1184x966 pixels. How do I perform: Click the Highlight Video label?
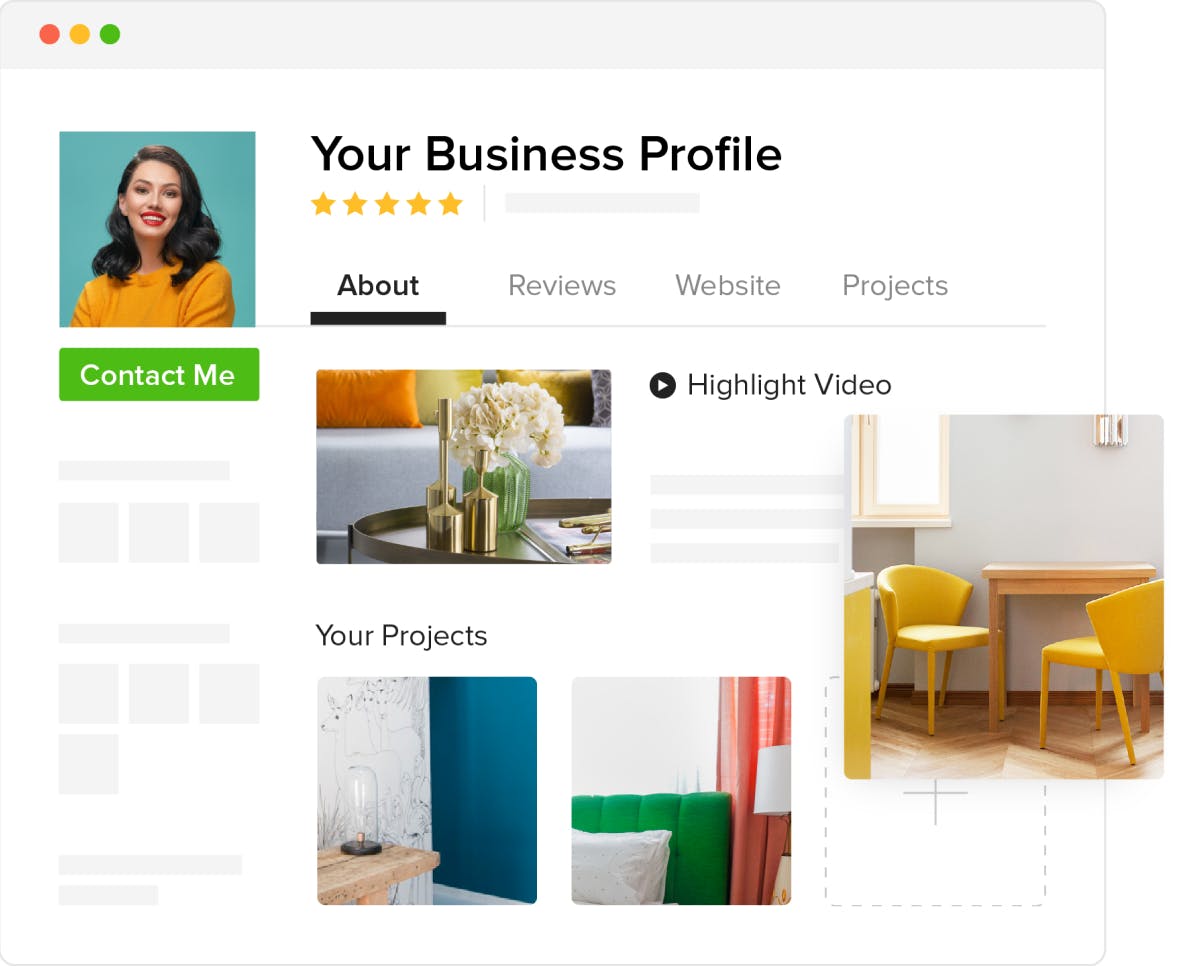click(x=789, y=385)
